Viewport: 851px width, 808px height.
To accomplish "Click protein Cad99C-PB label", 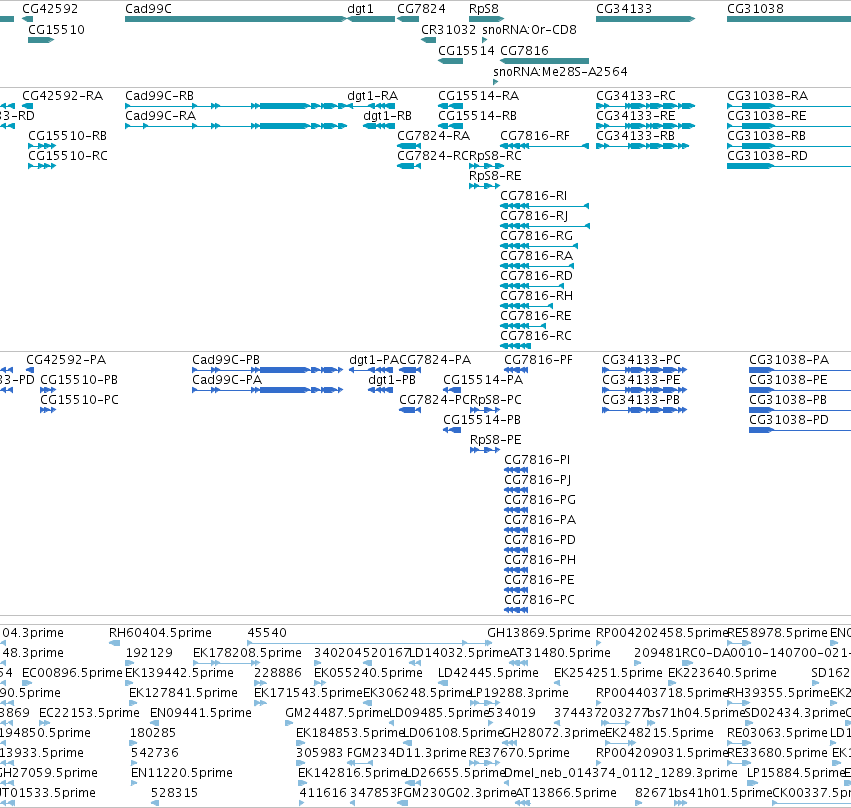I will (x=226, y=360).
